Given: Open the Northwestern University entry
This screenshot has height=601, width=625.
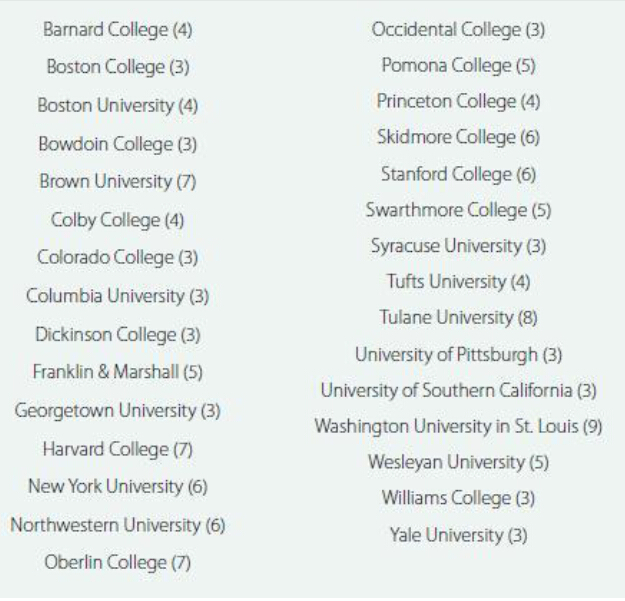Looking at the screenshot, I should [117, 525].
